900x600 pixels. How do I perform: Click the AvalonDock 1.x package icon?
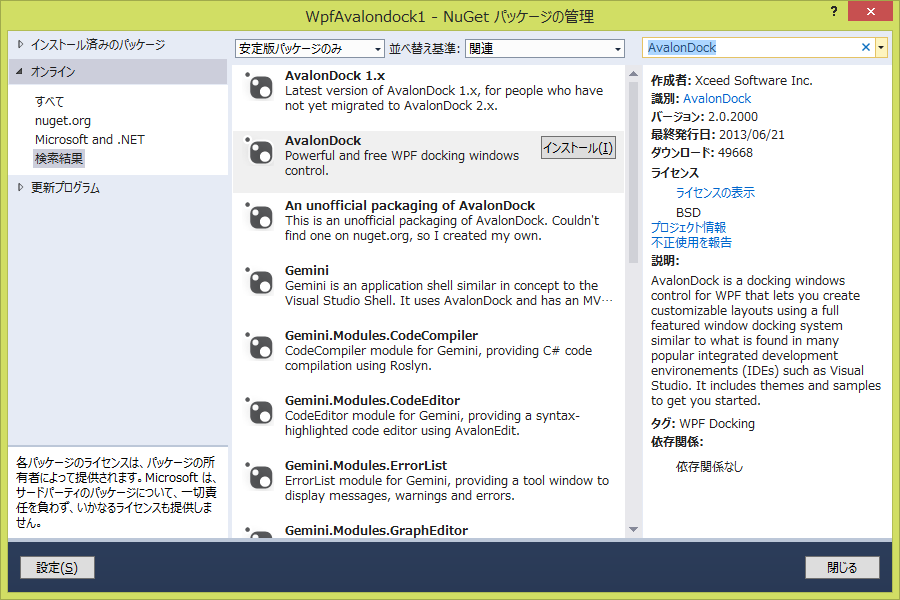pyautogui.click(x=261, y=87)
